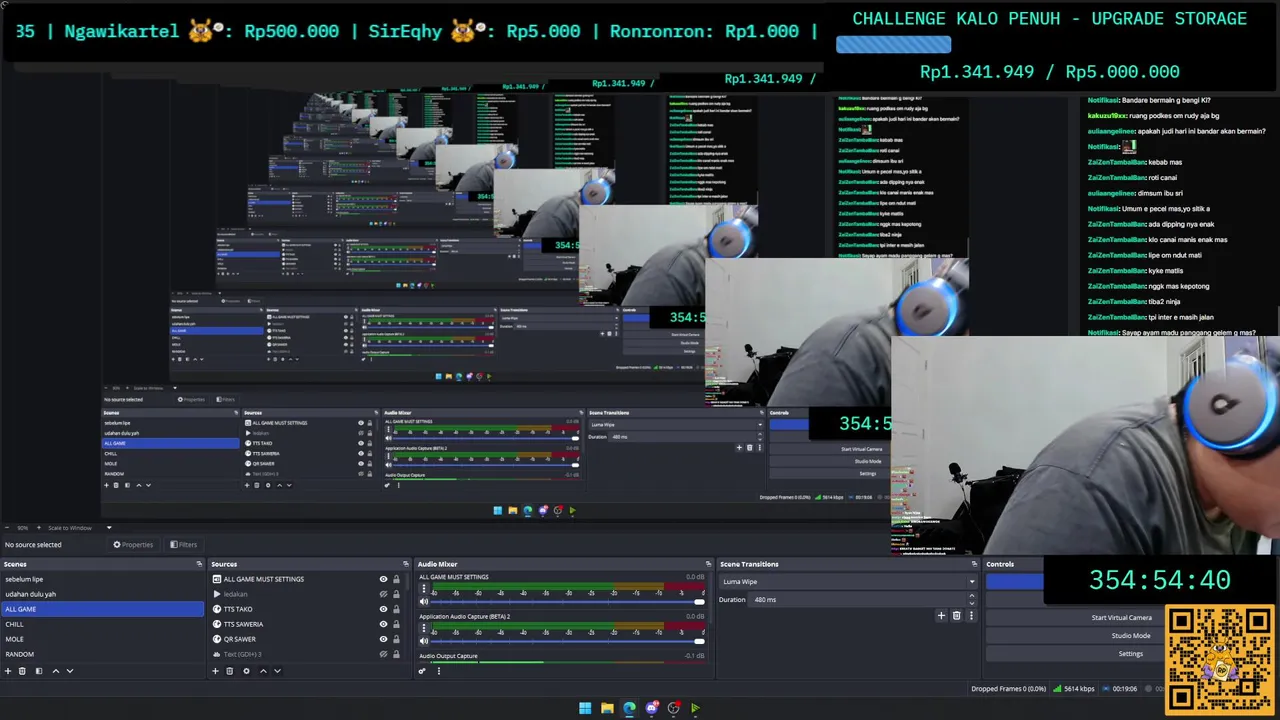
Task: Decrease the transition duration with down arrow
Action: click(x=972, y=602)
